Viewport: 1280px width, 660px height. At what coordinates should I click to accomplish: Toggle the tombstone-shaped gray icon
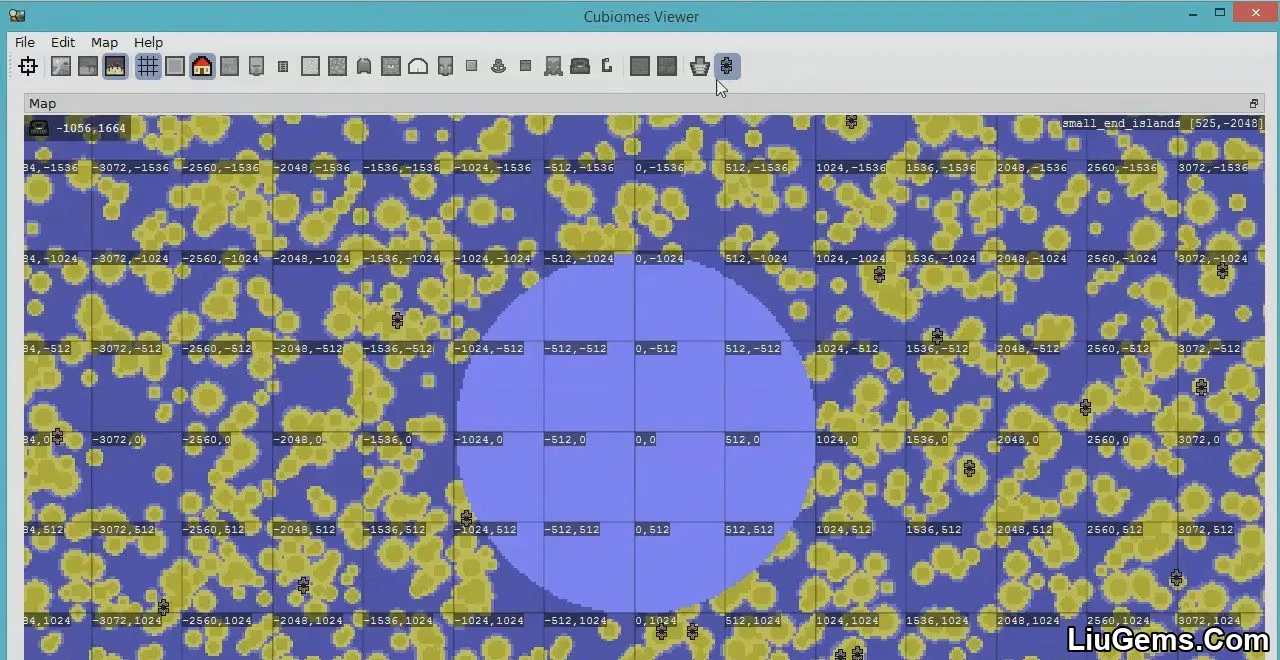pos(364,67)
